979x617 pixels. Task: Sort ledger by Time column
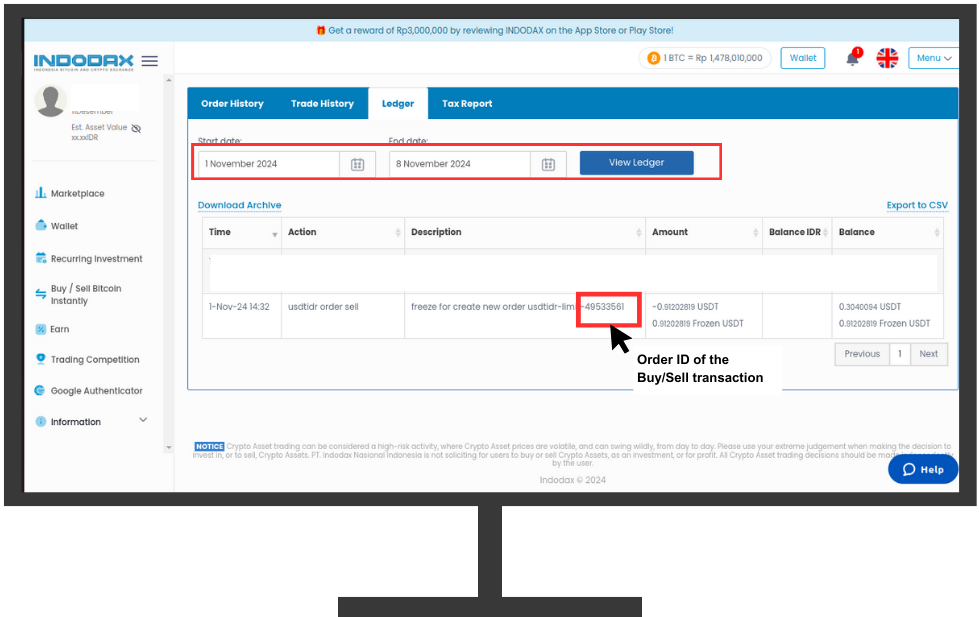tap(242, 232)
